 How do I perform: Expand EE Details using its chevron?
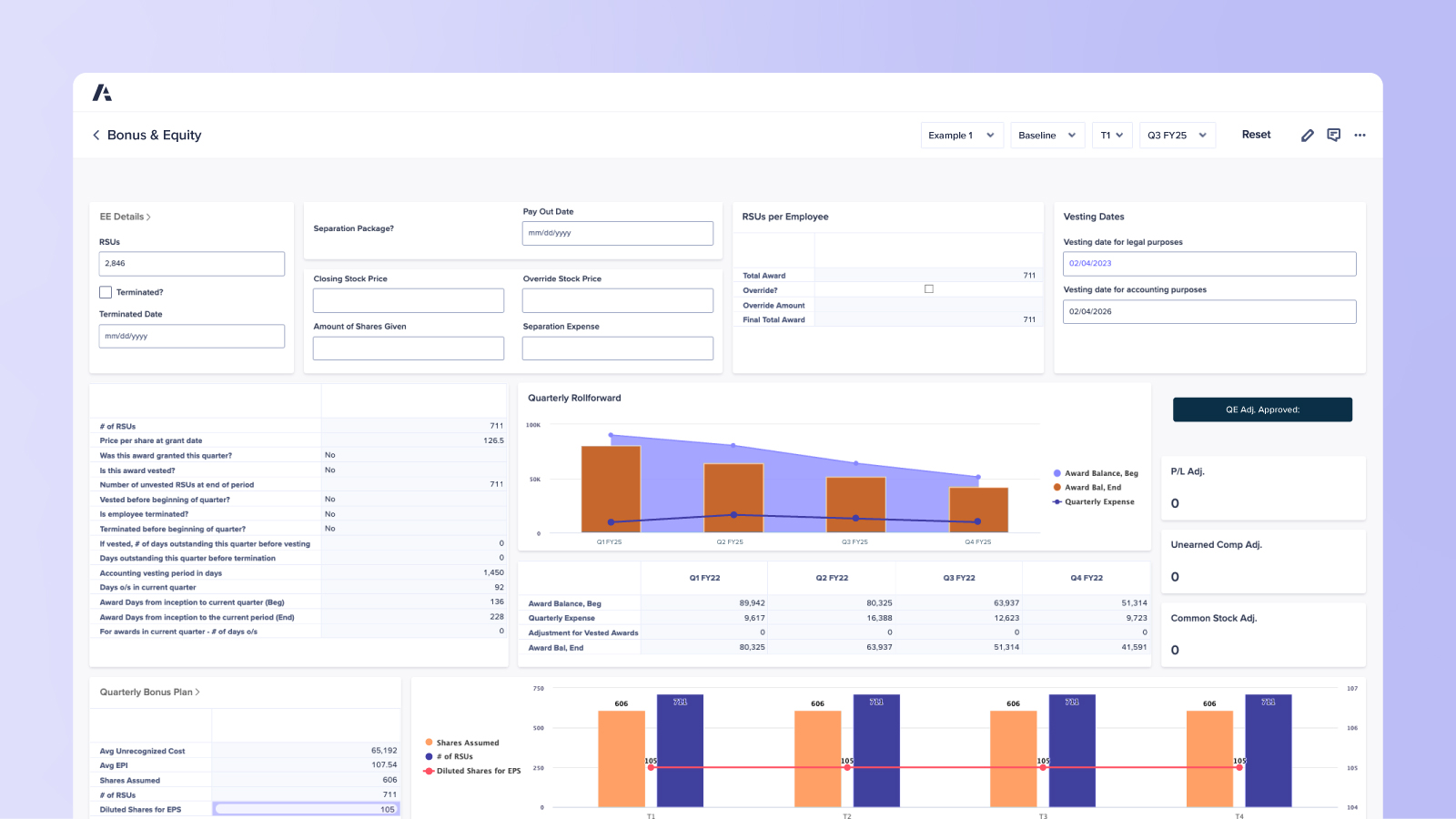pyautogui.click(x=149, y=217)
